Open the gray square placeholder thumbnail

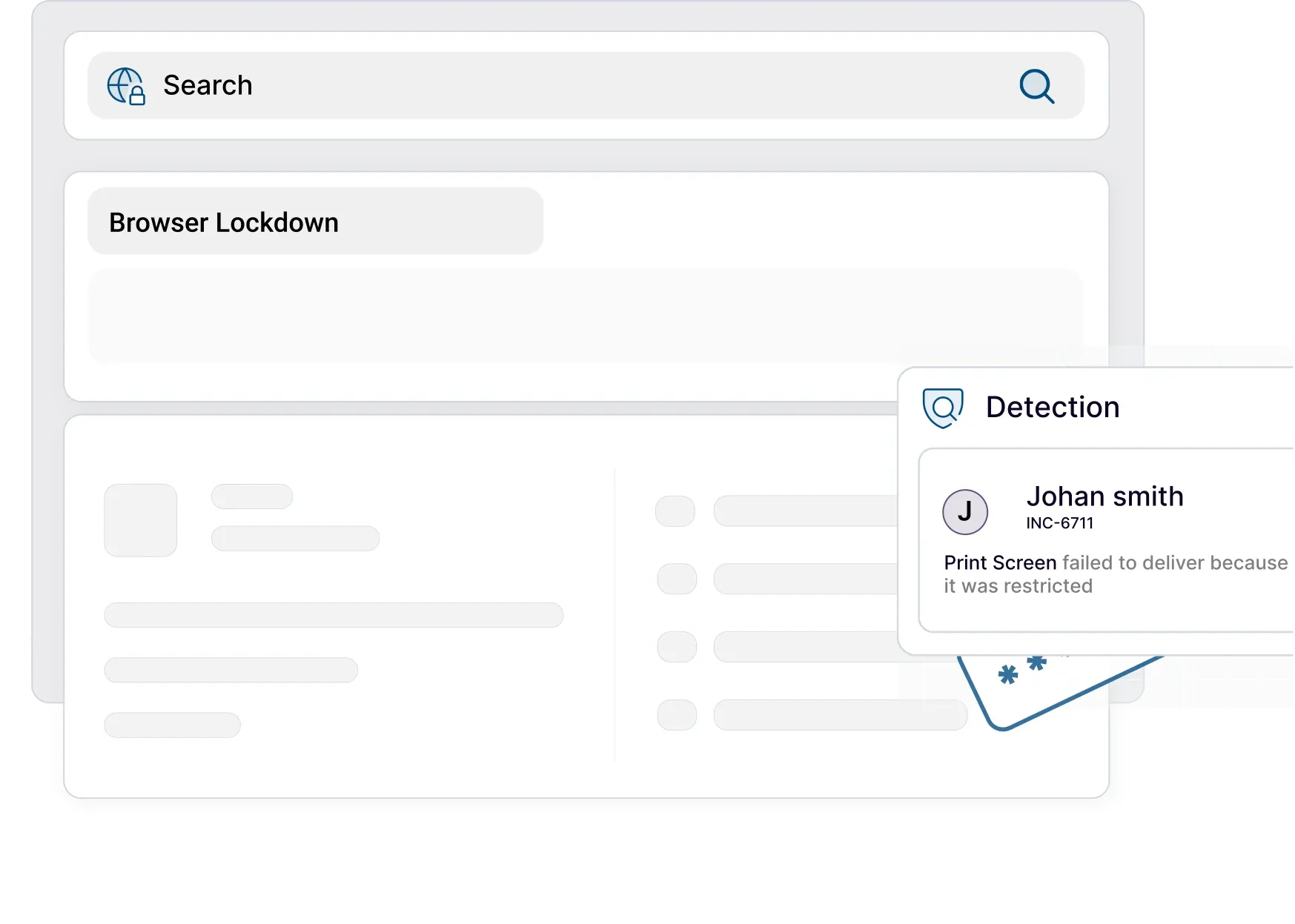(141, 520)
